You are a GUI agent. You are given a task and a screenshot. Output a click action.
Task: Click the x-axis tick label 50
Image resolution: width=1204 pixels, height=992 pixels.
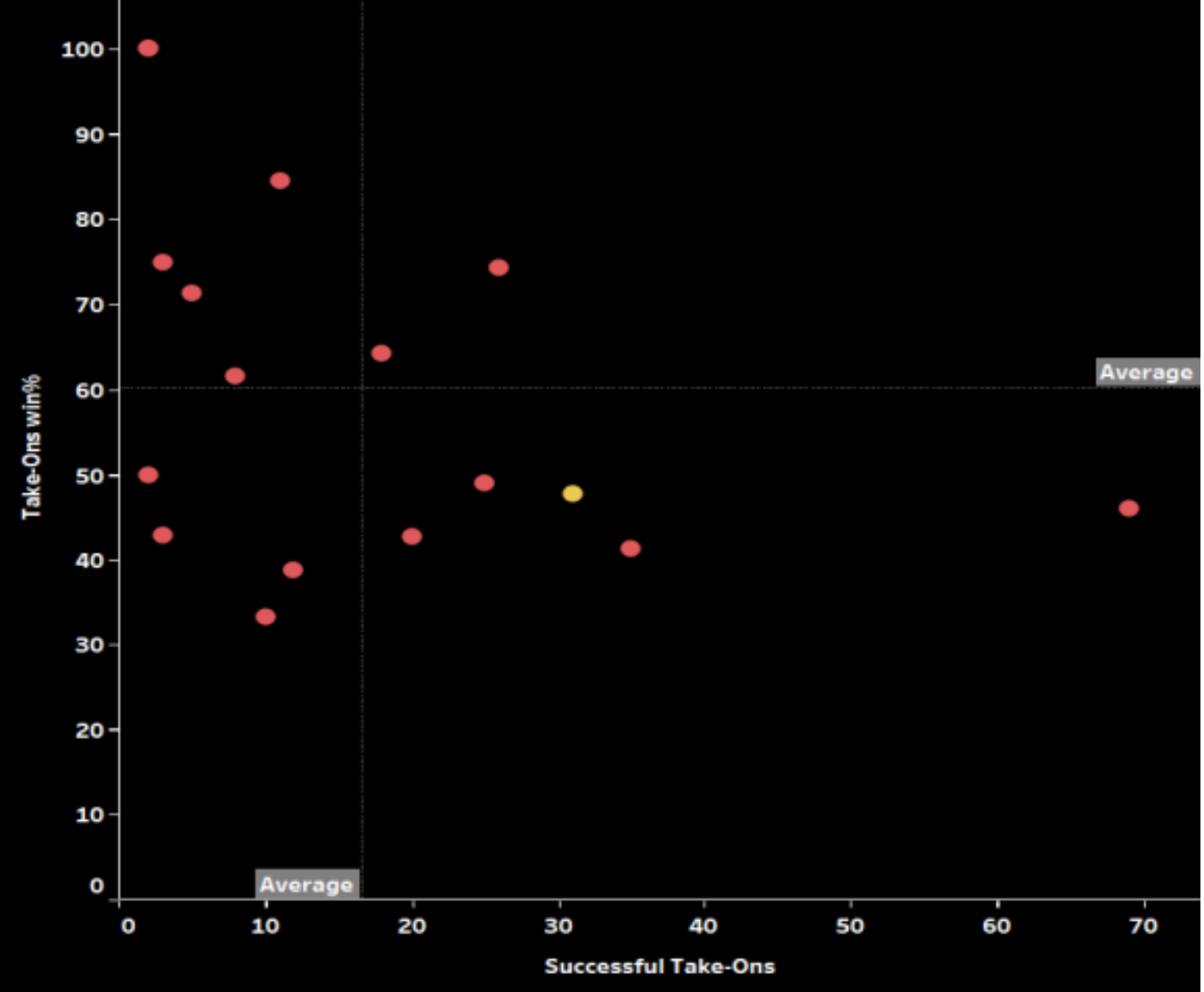tap(850, 926)
